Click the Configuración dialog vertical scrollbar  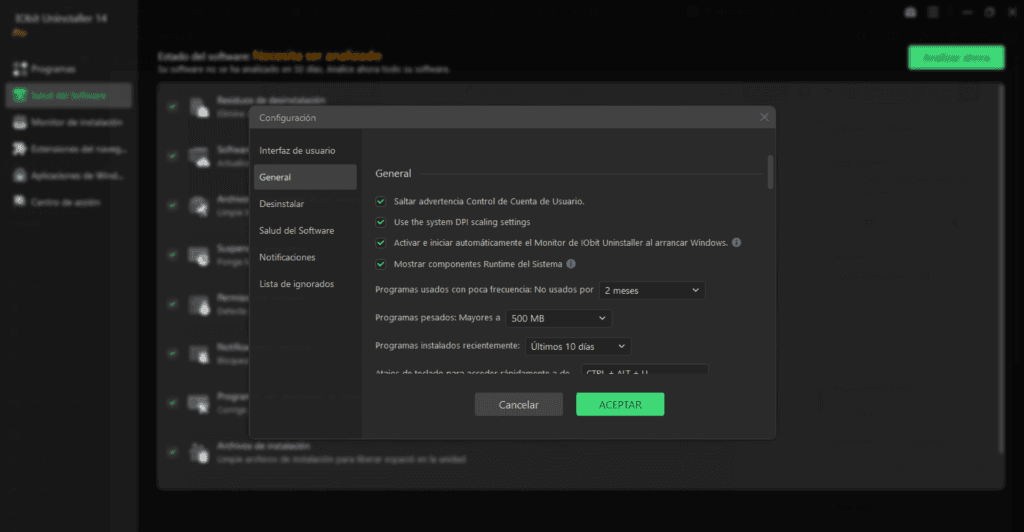click(771, 172)
